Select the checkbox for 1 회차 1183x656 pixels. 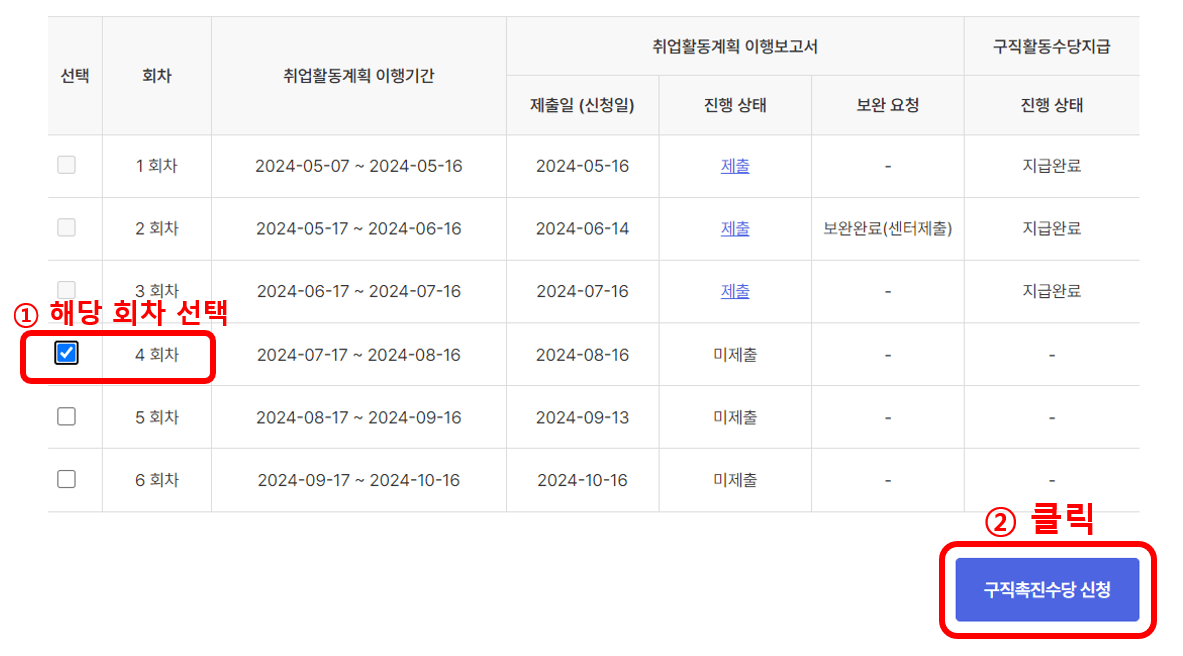click(66, 165)
